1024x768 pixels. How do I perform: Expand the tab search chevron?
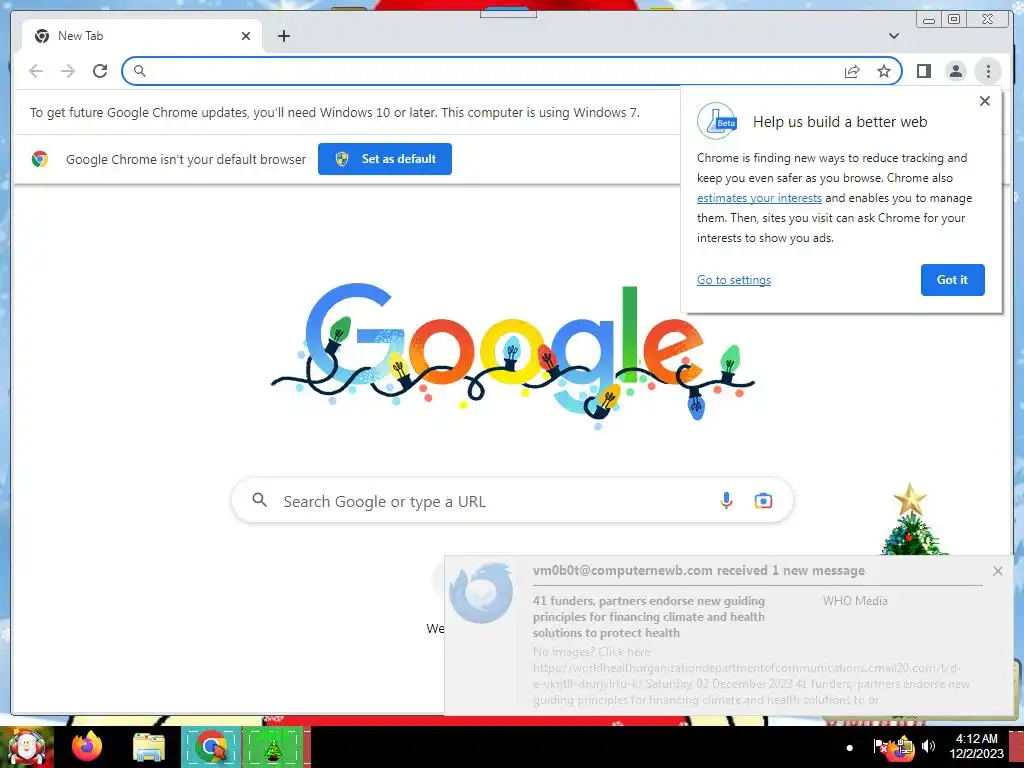893,36
